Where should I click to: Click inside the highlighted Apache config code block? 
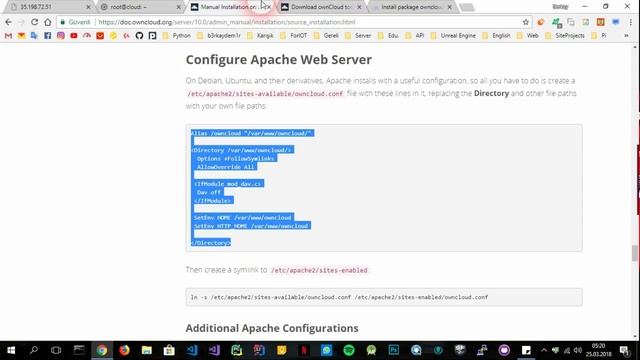pos(384,188)
